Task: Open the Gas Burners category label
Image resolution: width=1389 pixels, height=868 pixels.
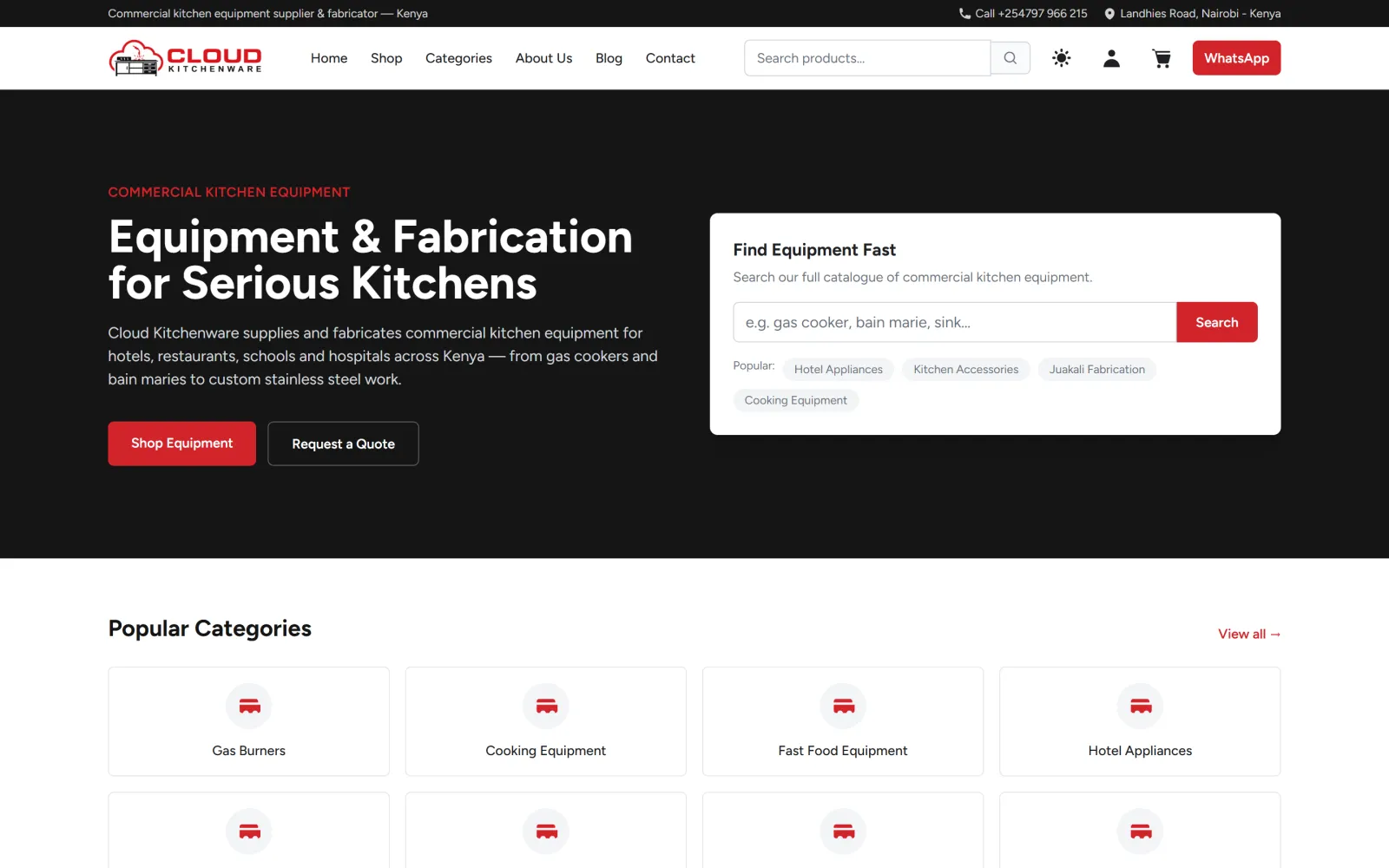Action: (249, 751)
